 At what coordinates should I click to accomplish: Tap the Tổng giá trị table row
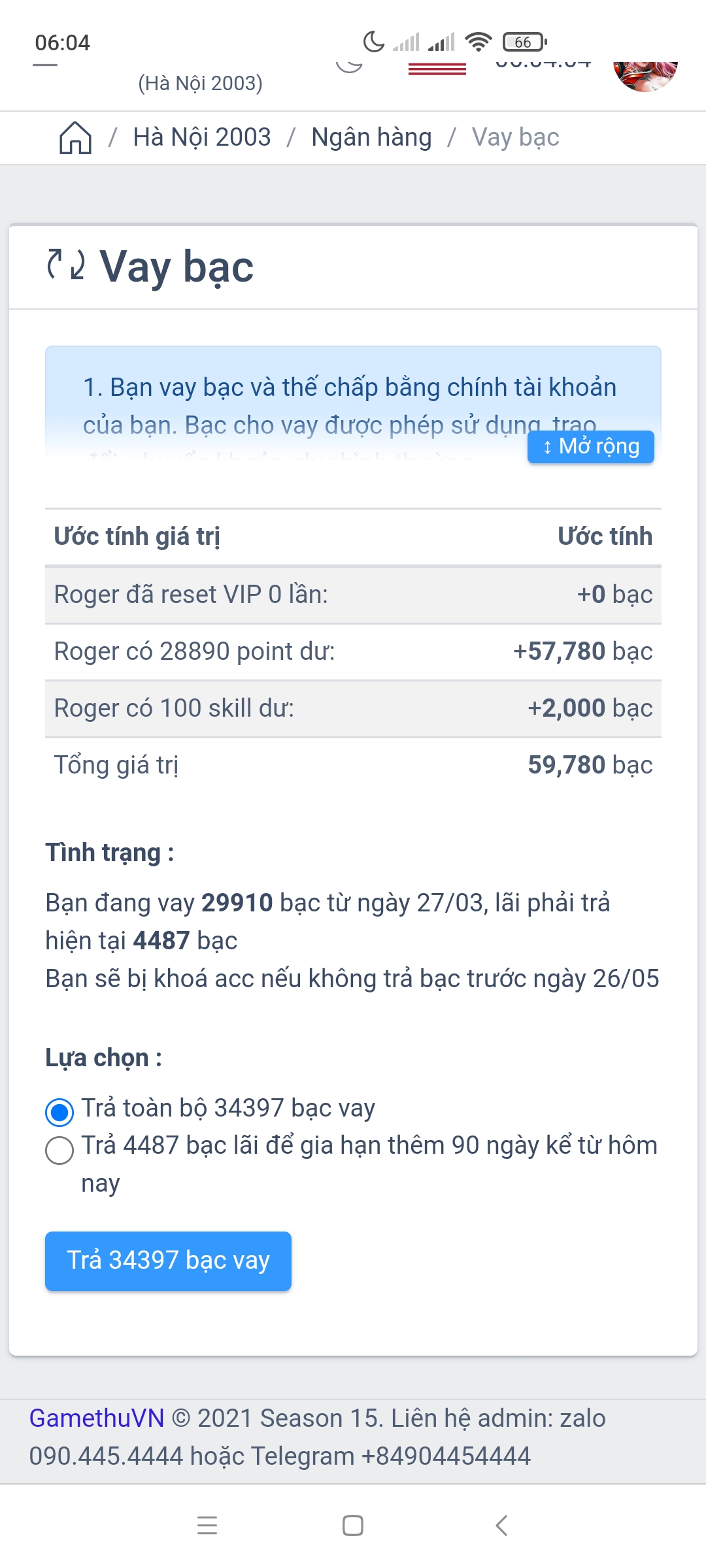tap(353, 765)
